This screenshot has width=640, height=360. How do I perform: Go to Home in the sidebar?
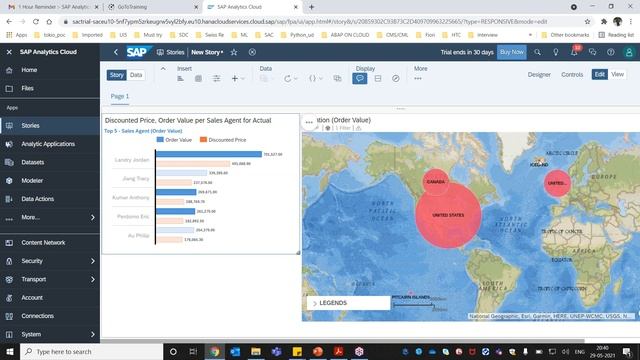pos(50,70)
